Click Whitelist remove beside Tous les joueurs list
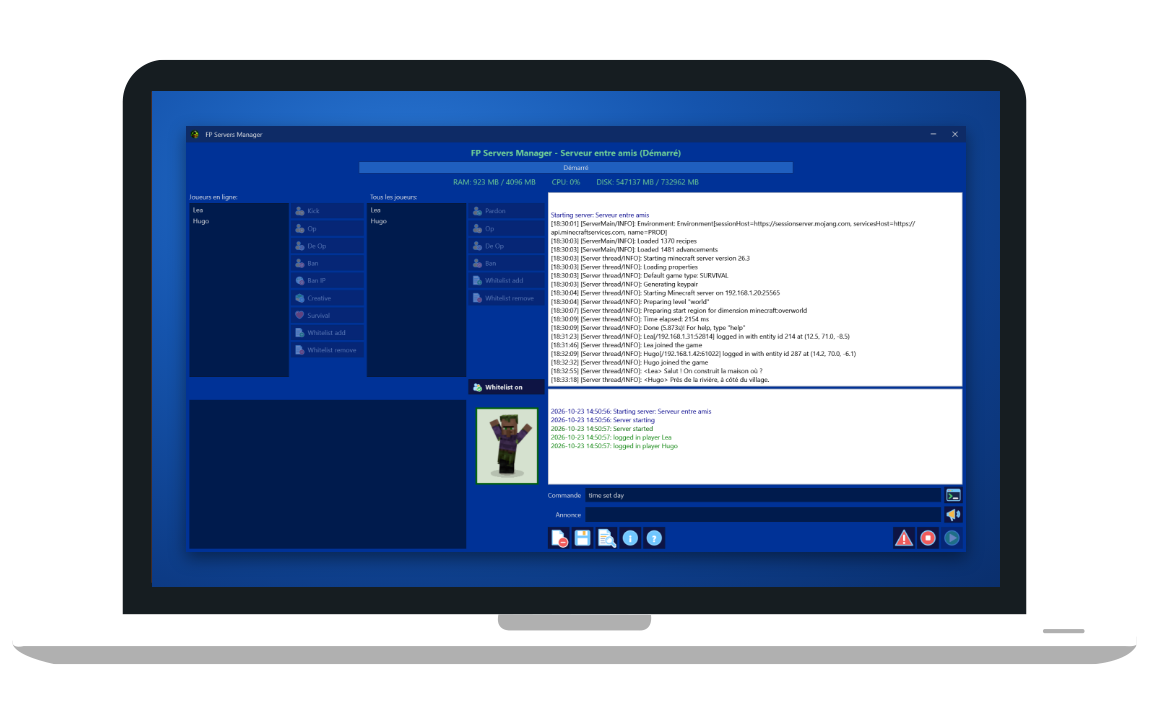 [506, 298]
